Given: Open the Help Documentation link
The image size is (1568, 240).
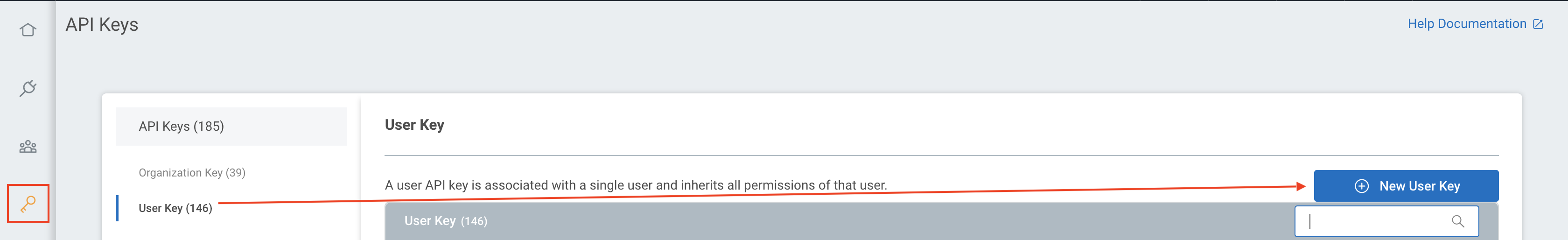Looking at the screenshot, I should (1466, 24).
